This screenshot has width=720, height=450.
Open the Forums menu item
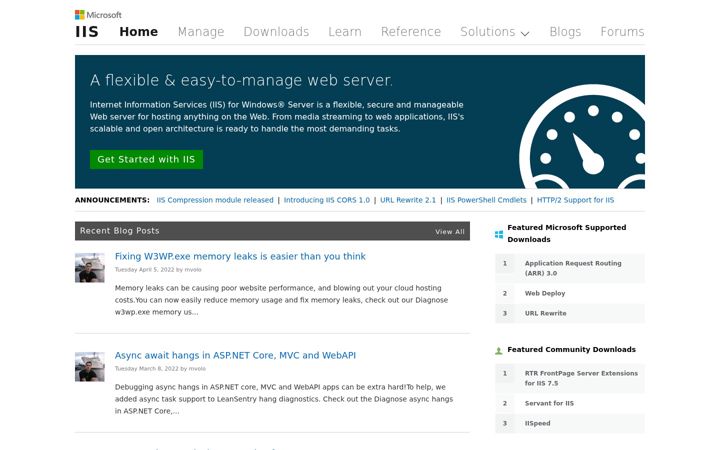pyautogui.click(x=622, y=32)
